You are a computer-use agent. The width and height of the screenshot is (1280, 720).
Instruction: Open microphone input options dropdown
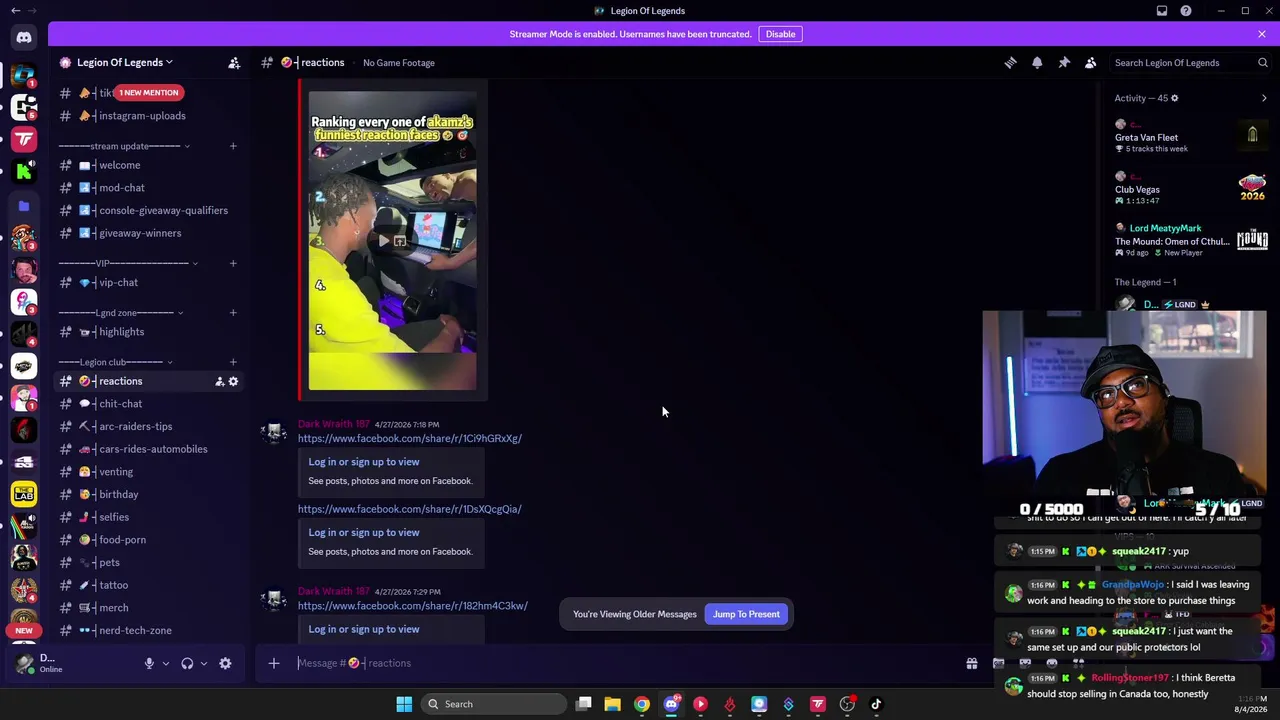166,663
